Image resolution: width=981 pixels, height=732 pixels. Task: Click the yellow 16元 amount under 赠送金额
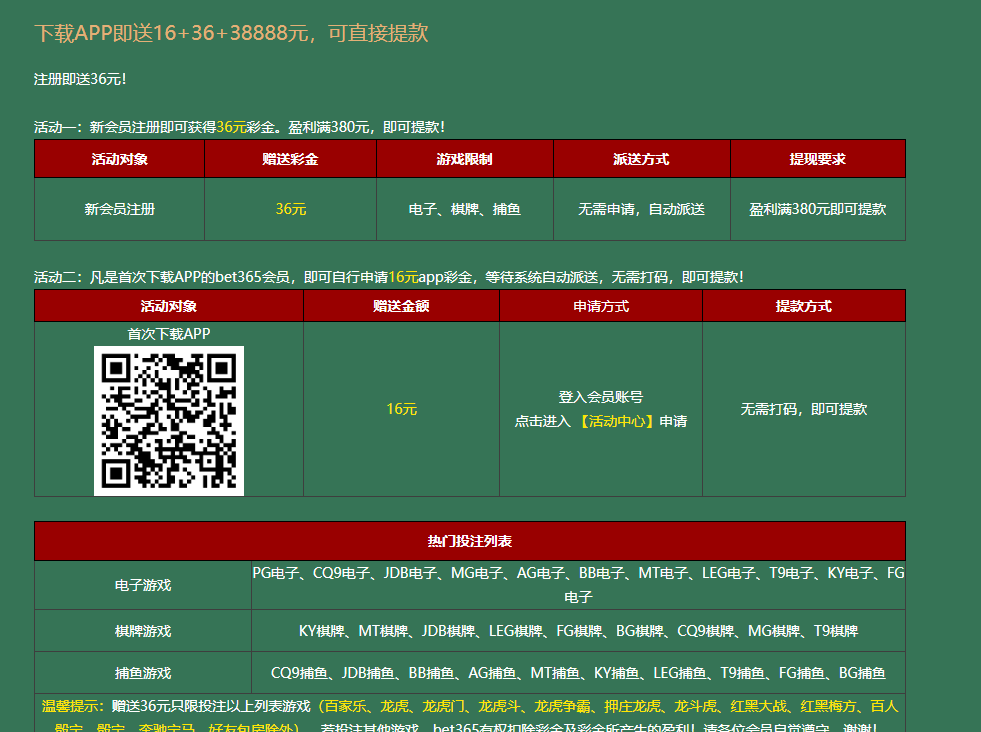tap(401, 409)
